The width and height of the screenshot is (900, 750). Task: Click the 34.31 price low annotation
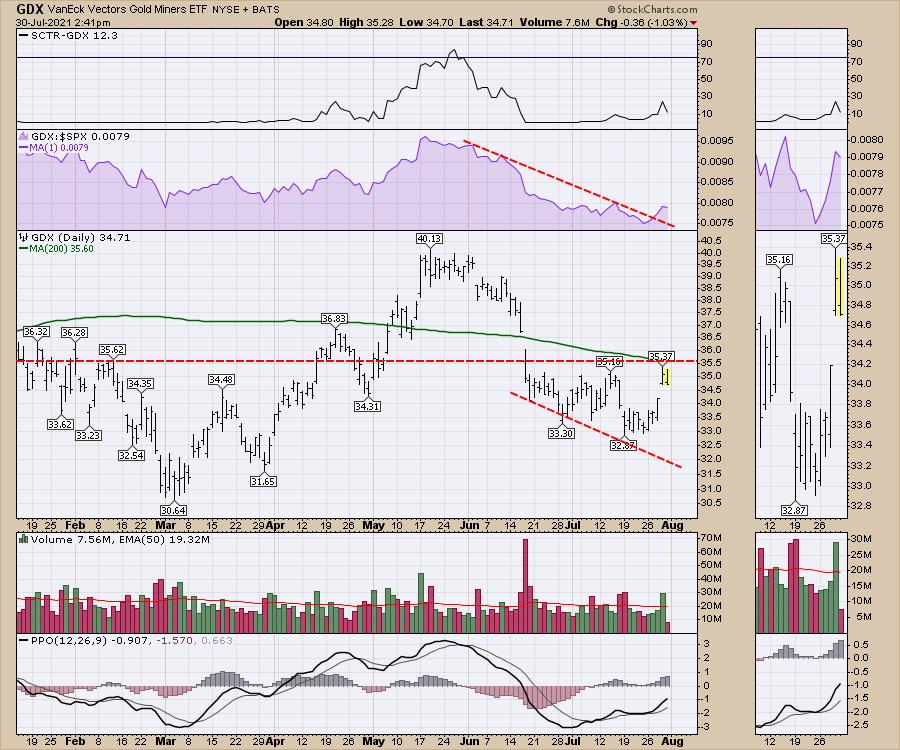coord(367,406)
